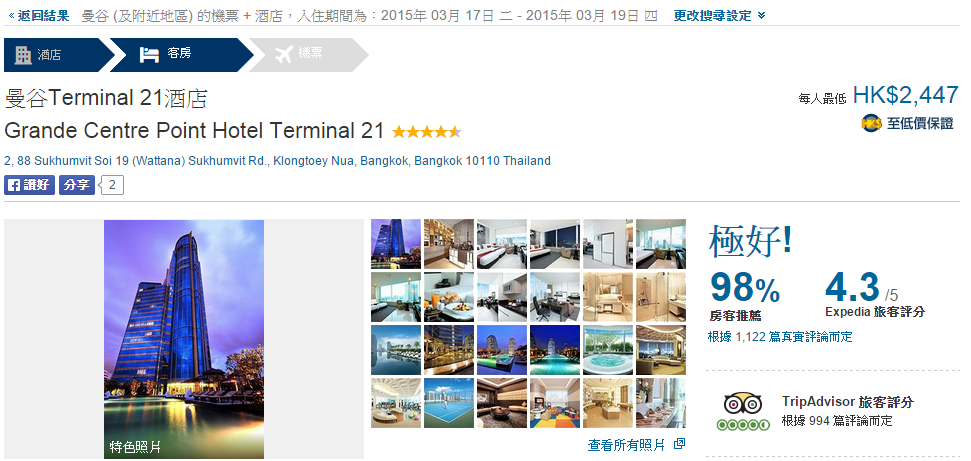Click the TripAdvisor owl logo
This screenshot has width=971, height=461.
[x=742, y=405]
